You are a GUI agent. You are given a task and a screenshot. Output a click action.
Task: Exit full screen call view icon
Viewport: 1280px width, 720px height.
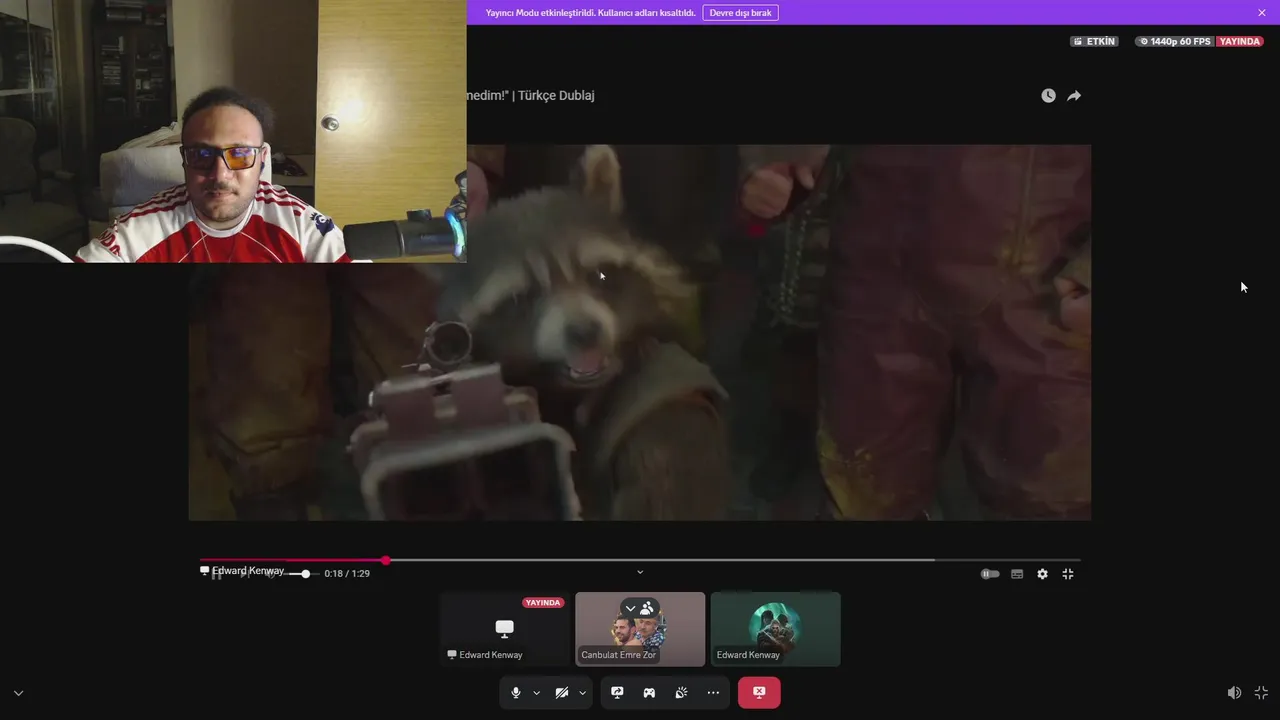1261,693
